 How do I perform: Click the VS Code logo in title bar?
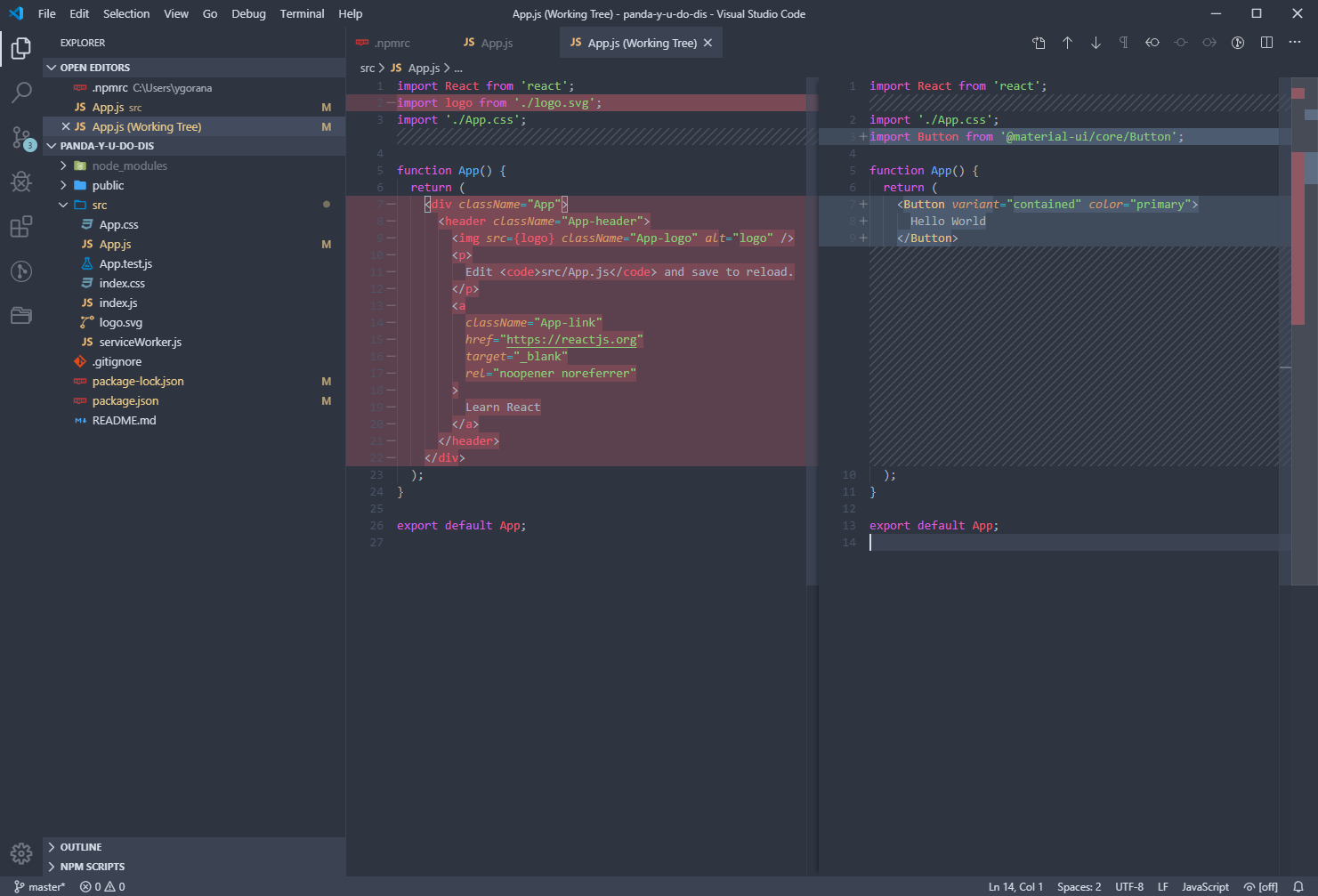click(x=16, y=13)
